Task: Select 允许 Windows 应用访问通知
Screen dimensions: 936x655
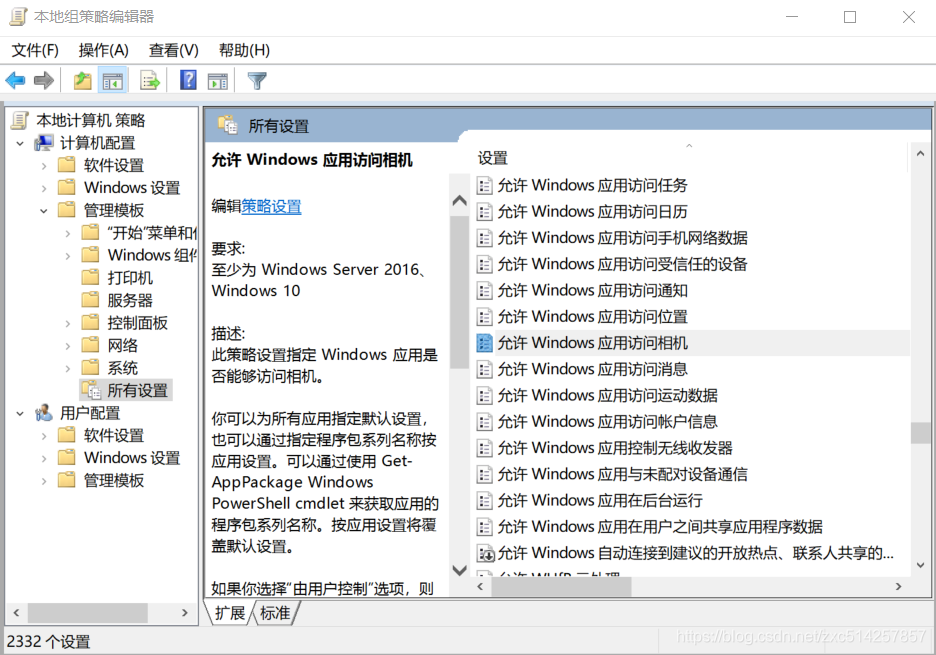Action: pos(593,291)
